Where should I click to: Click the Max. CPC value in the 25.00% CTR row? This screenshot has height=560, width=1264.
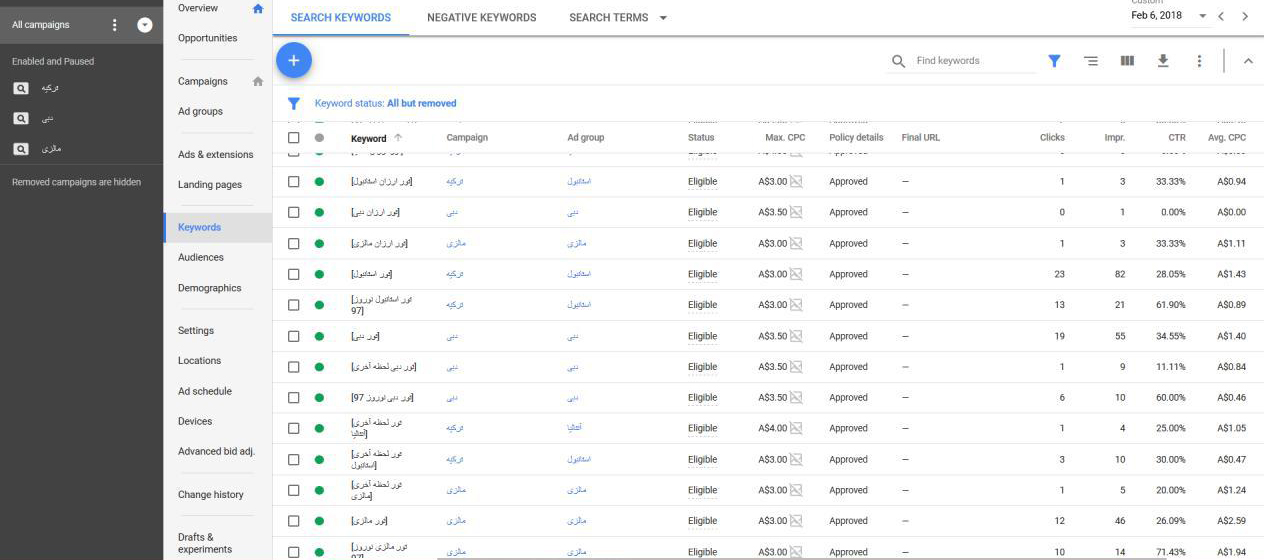pos(773,428)
